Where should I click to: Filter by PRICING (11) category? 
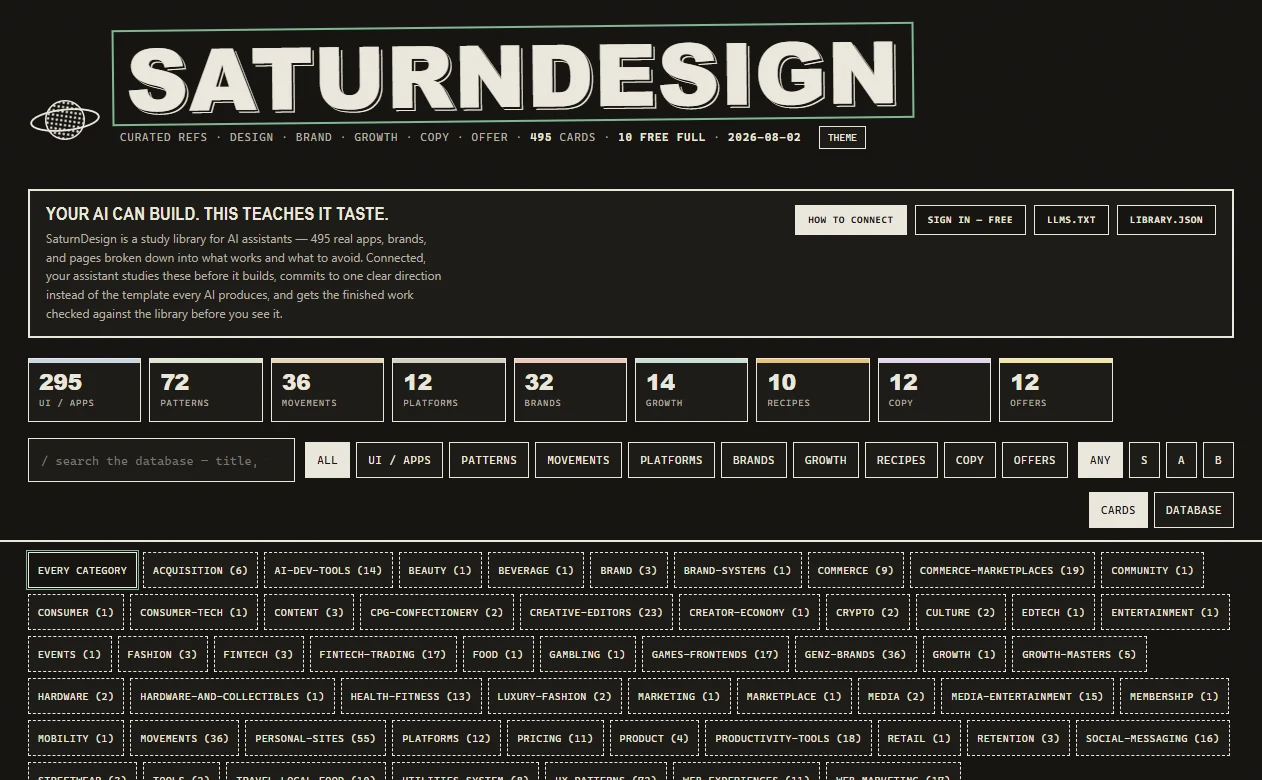(555, 738)
